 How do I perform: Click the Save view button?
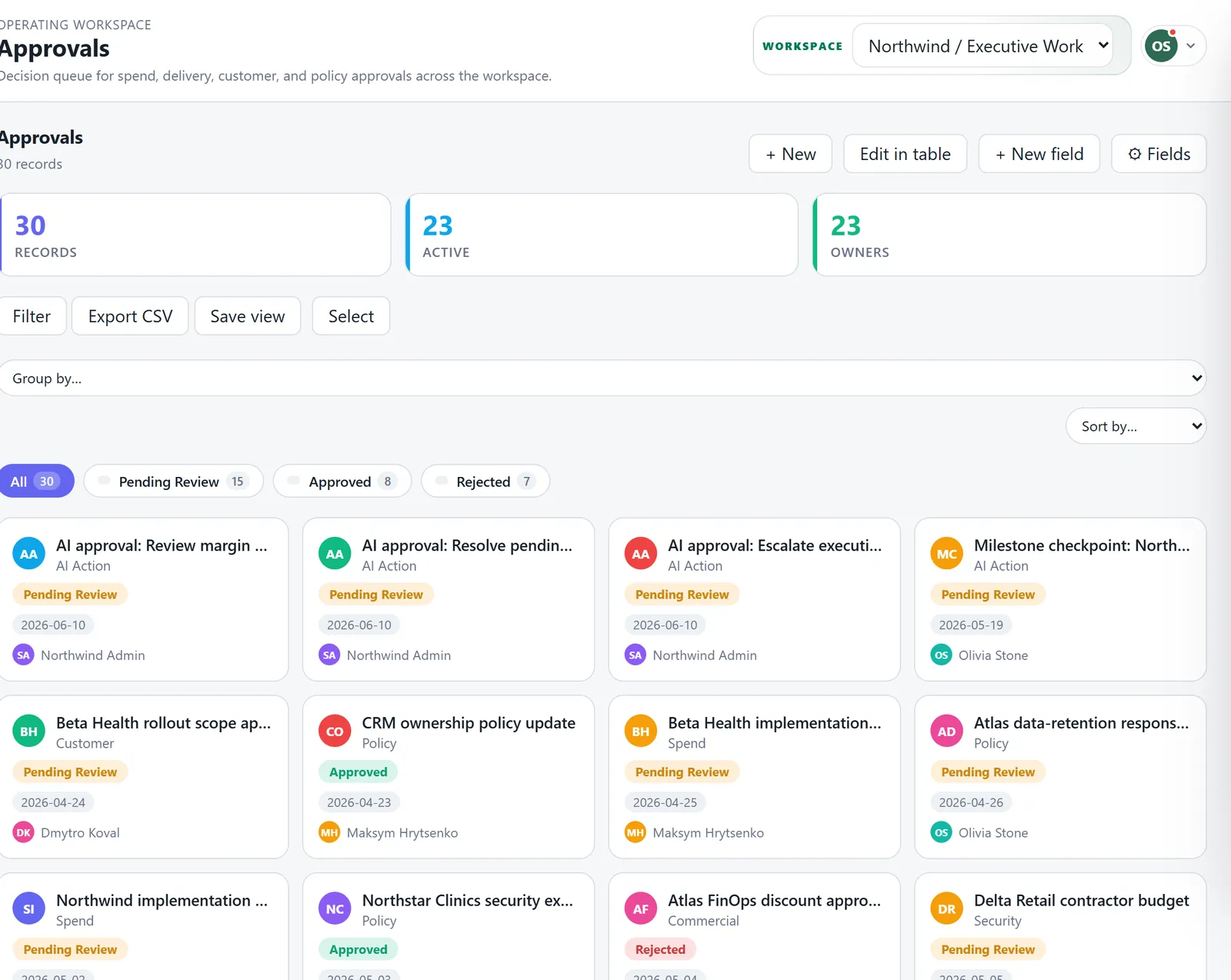click(248, 316)
